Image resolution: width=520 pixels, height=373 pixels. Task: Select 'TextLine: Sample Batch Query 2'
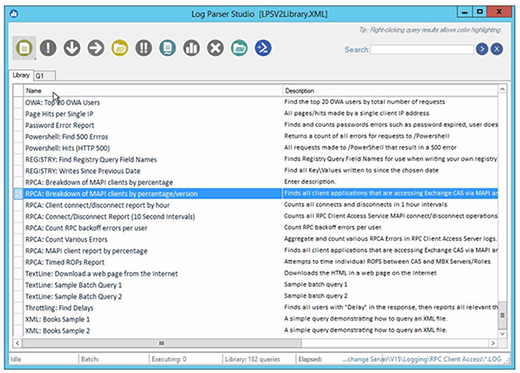(x=74, y=296)
